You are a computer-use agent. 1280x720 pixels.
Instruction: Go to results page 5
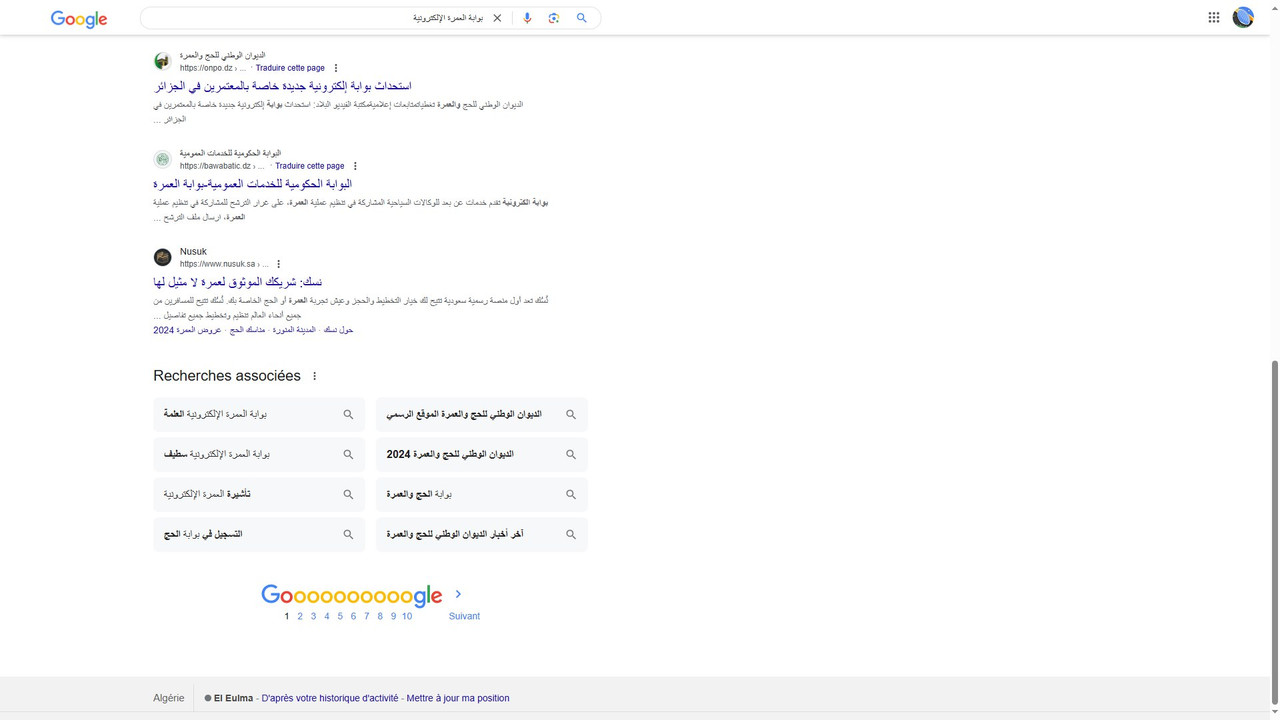pyautogui.click(x=340, y=616)
